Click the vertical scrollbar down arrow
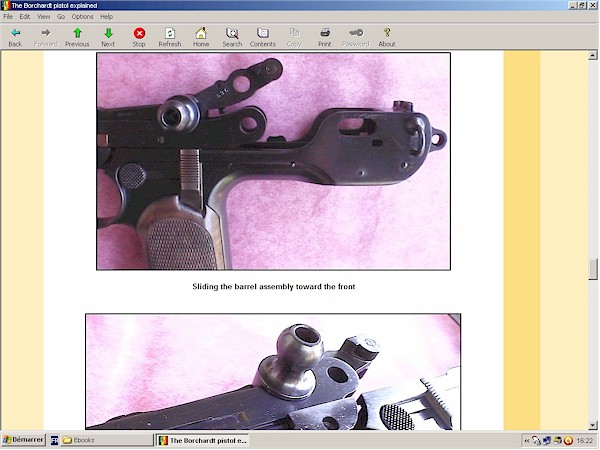Viewport: 600px width, 450px height. point(593,425)
